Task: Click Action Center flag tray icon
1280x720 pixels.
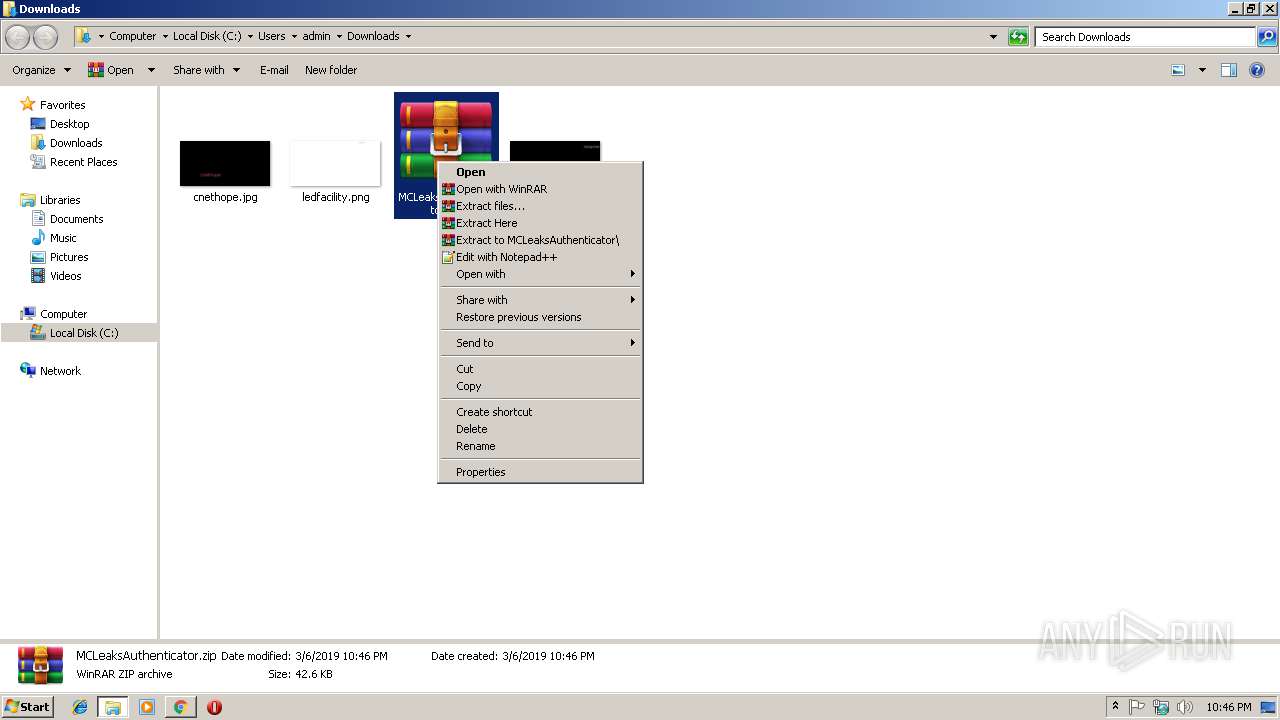Action: click(1137, 707)
